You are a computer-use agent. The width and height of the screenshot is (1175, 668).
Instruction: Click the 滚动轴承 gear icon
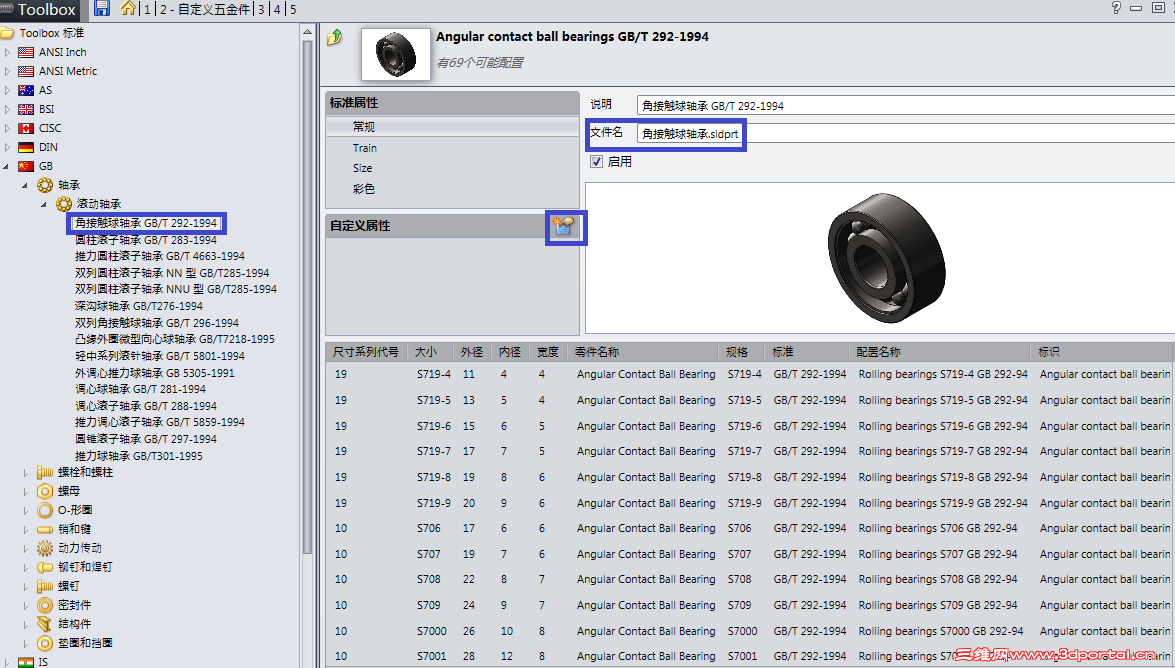point(64,204)
